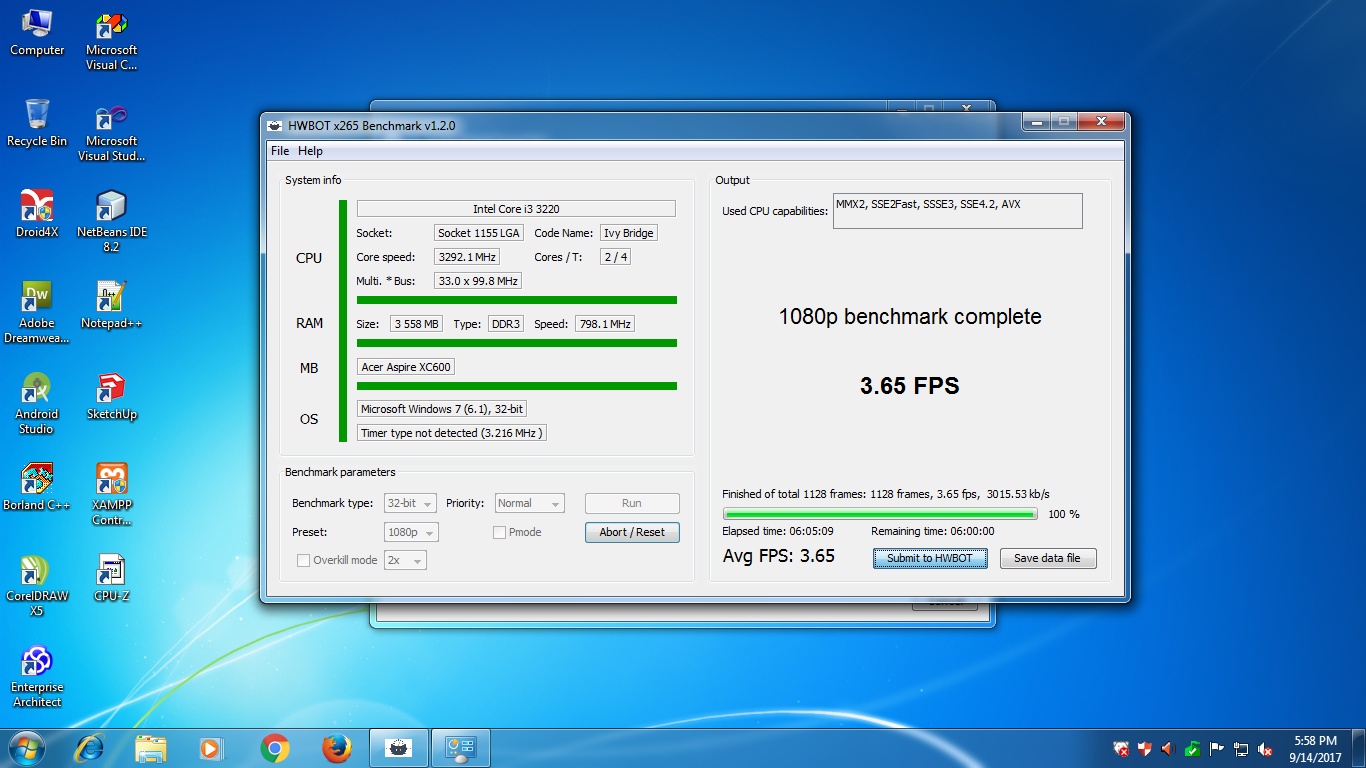Launch Droid4X from the desktop

click(x=37, y=215)
